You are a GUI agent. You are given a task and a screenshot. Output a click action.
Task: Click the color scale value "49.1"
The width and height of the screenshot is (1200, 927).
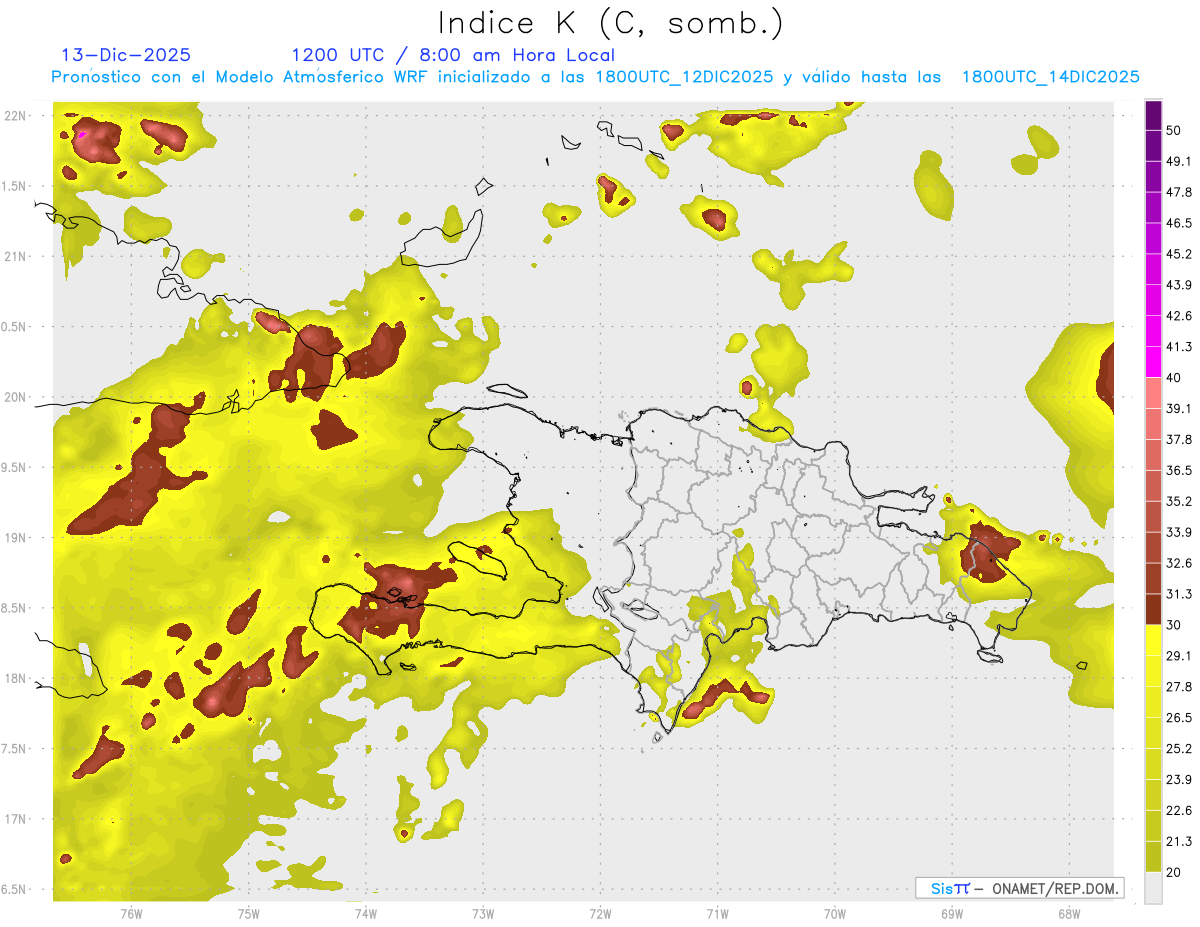click(x=1179, y=161)
